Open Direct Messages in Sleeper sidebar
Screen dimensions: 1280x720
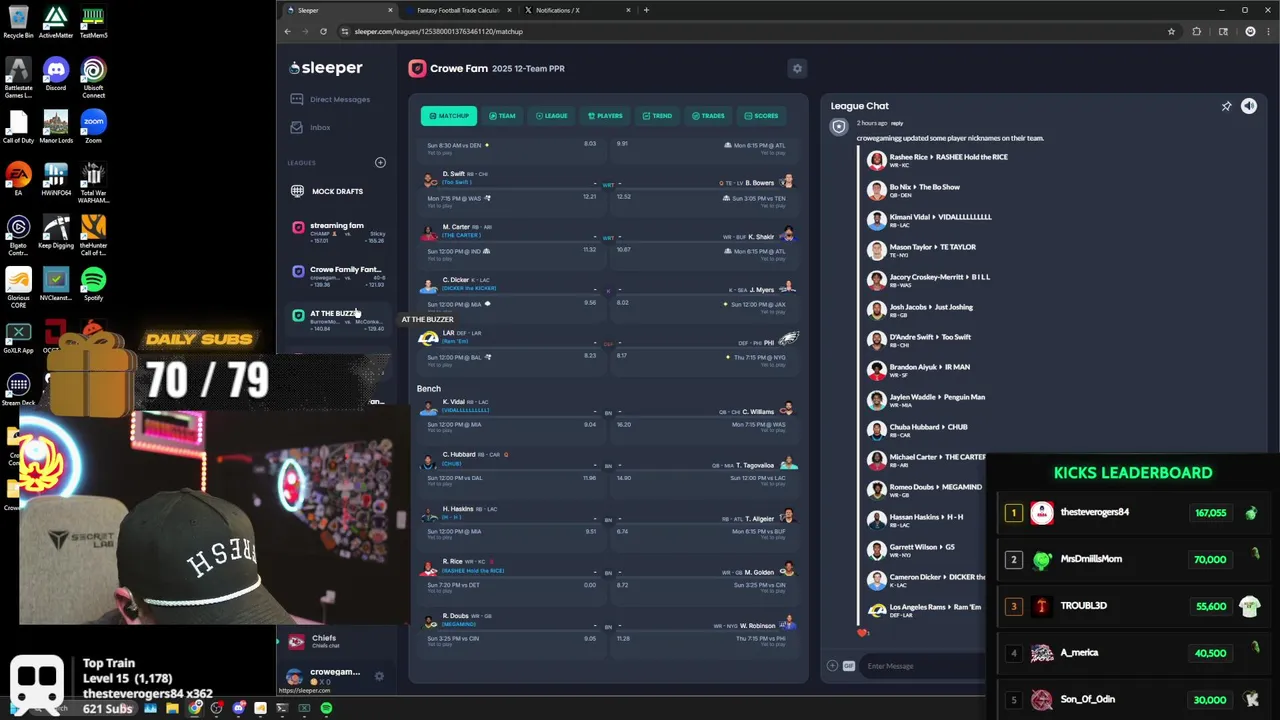coord(331,99)
